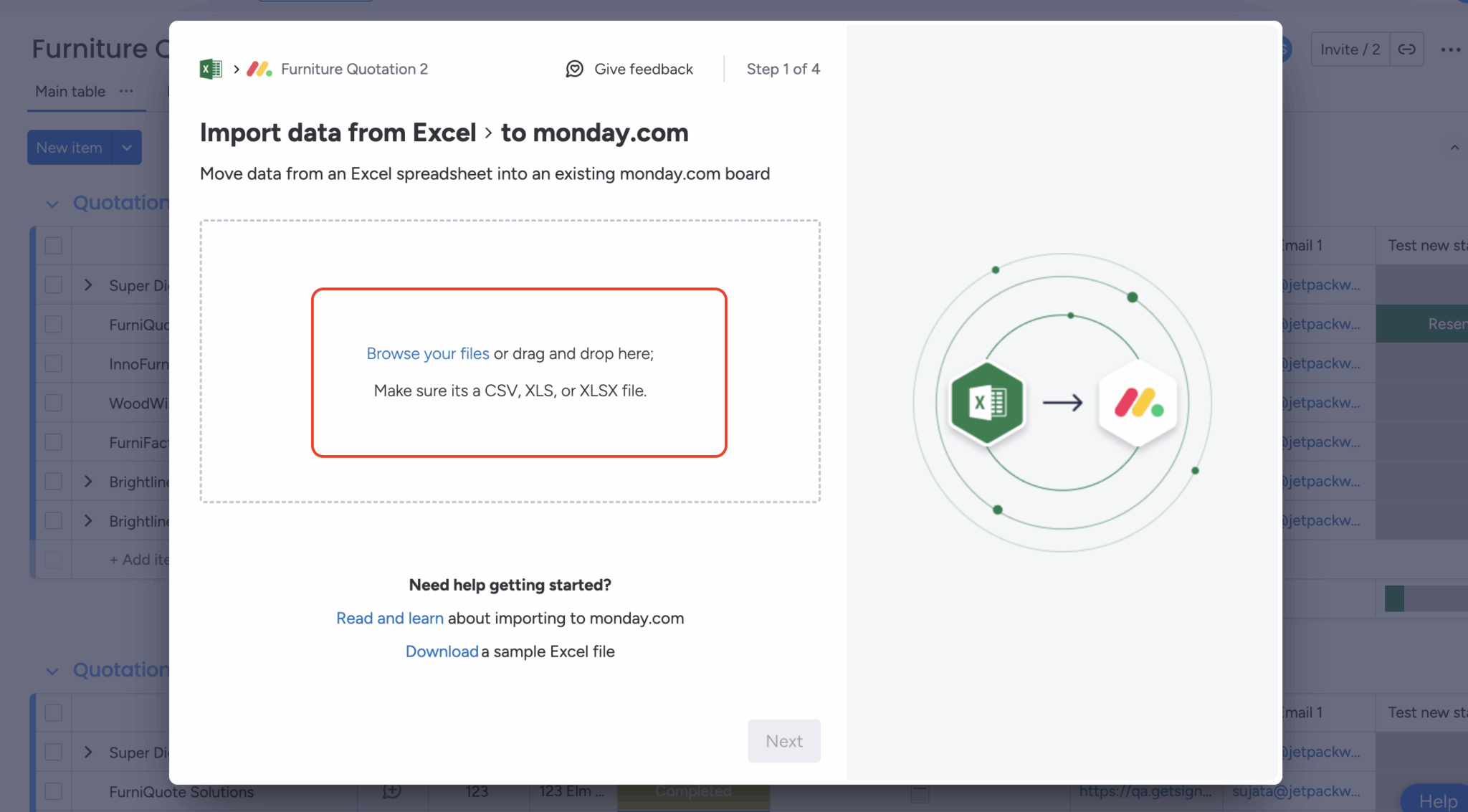This screenshot has width=1468, height=812.
Task: Open the Main table options dots
Action: (x=127, y=91)
